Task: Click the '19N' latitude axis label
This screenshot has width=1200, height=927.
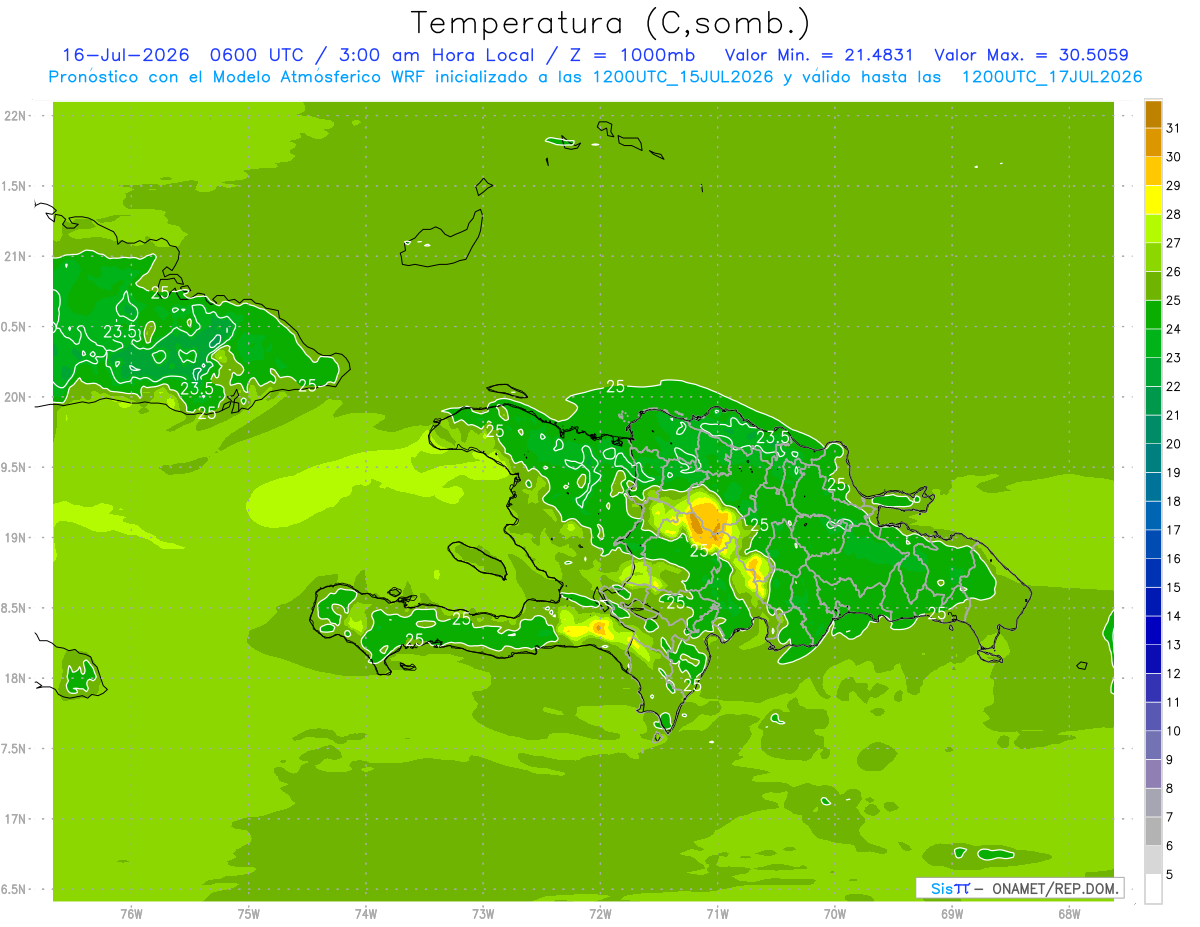Action: coord(16,538)
